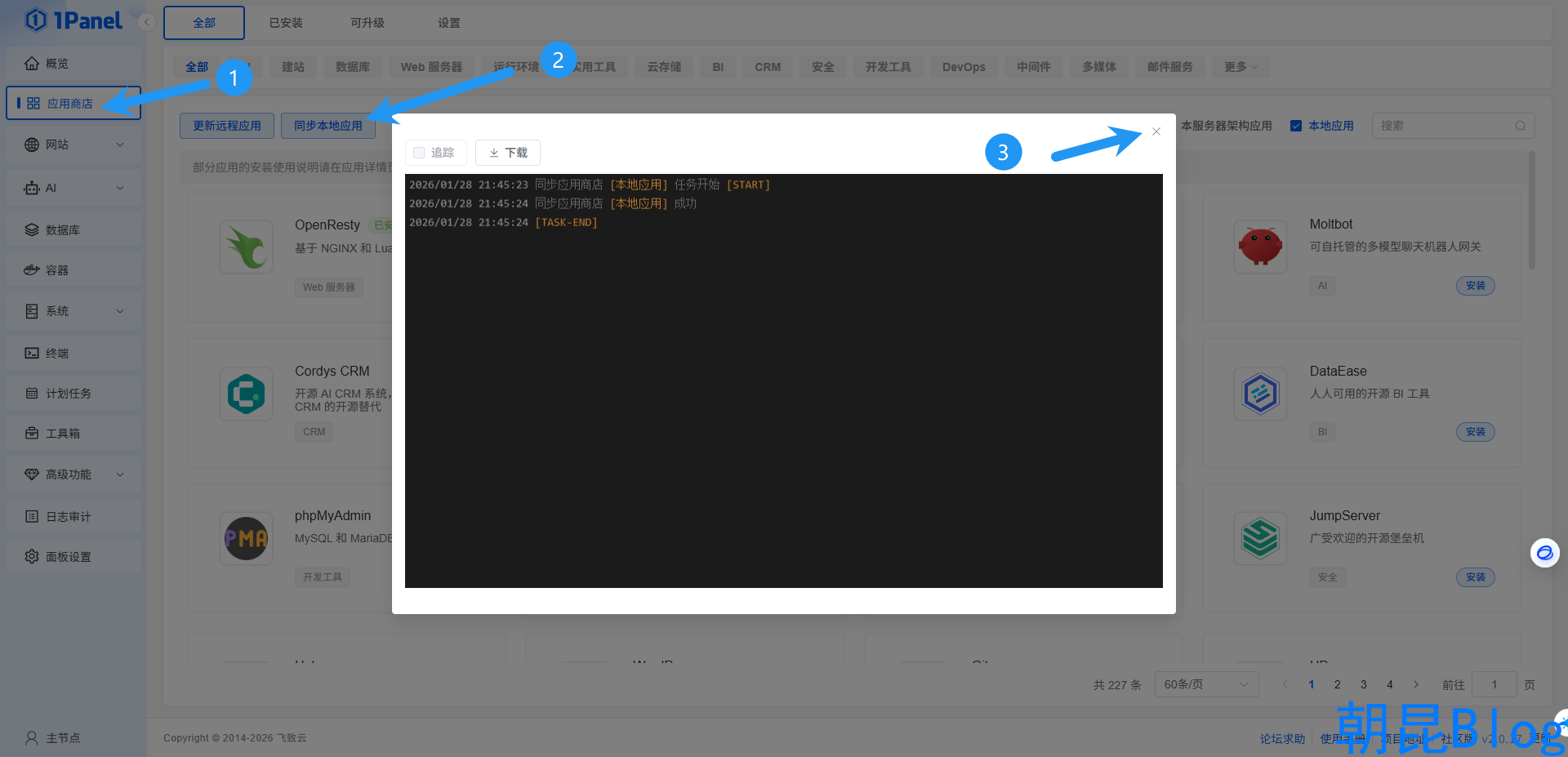Click the app list vertical scrollbar
The width and height of the screenshot is (1568, 757).
click(x=1532, y=210)
